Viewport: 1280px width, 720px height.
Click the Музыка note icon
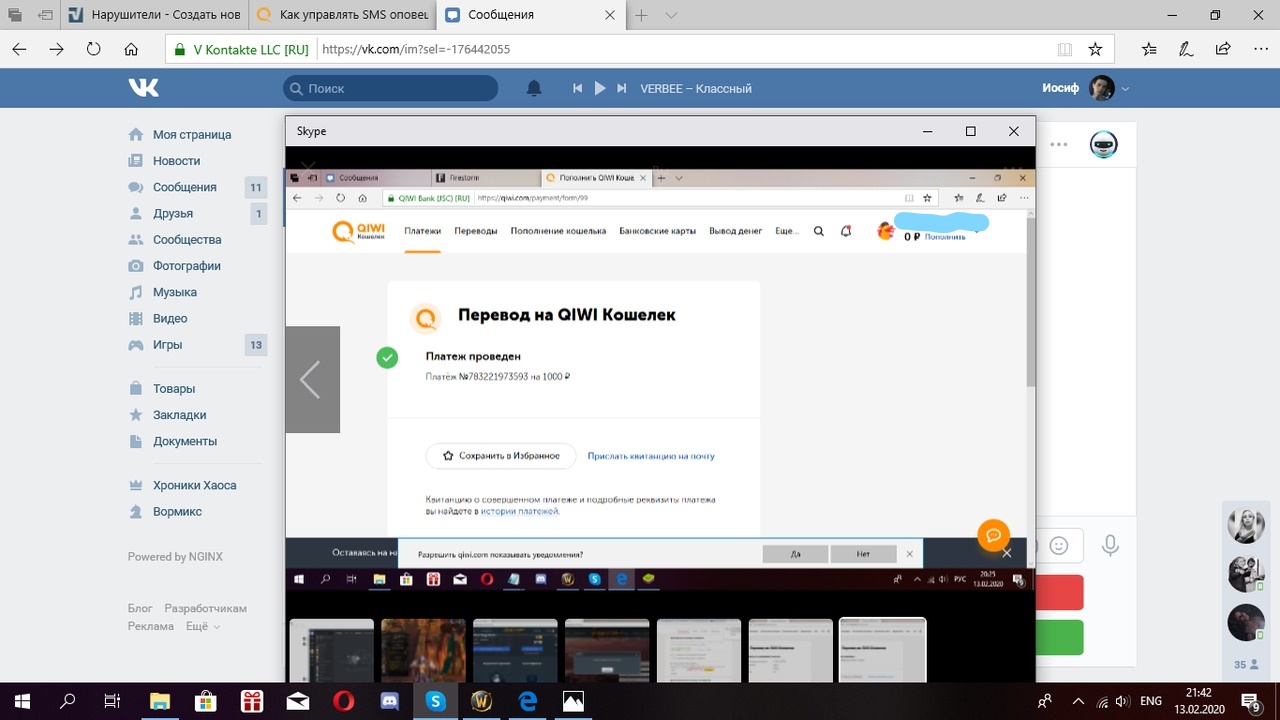tap(135, 292)
